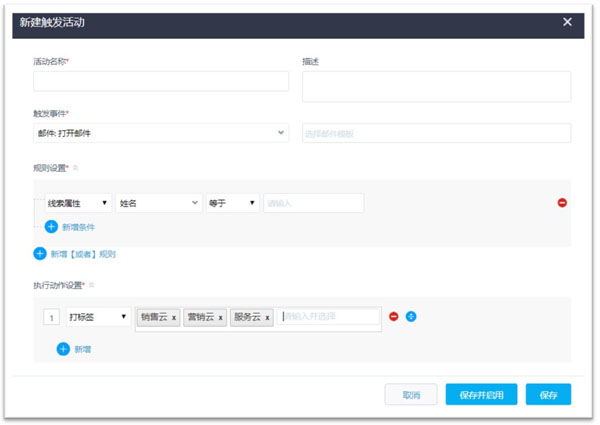Collapse the 执行动作设置 section chevron
This screenshot has height=425, width=600.
point(91,285)
